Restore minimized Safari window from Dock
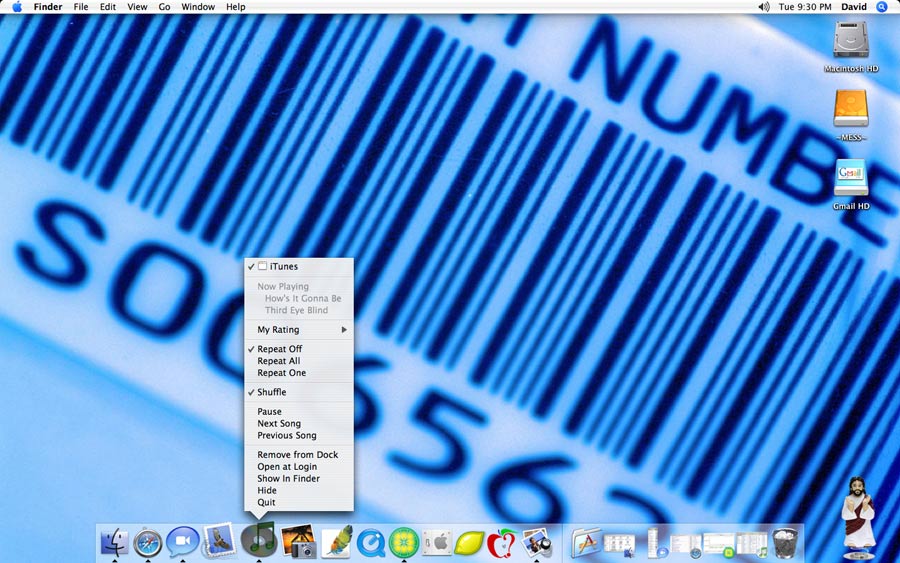900x563 pixels. click(686, 545)
